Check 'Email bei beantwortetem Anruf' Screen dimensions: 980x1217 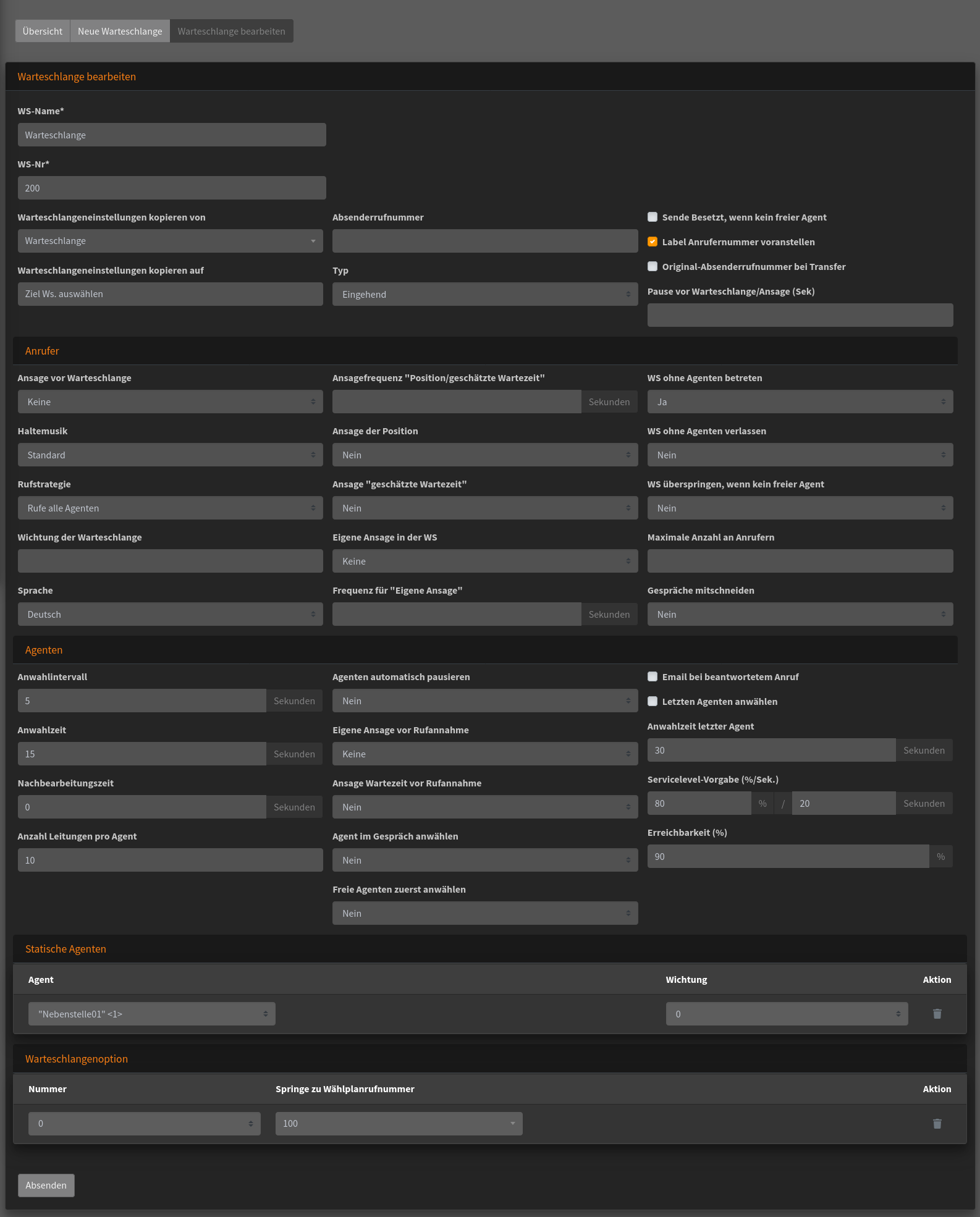click(653, 676)
